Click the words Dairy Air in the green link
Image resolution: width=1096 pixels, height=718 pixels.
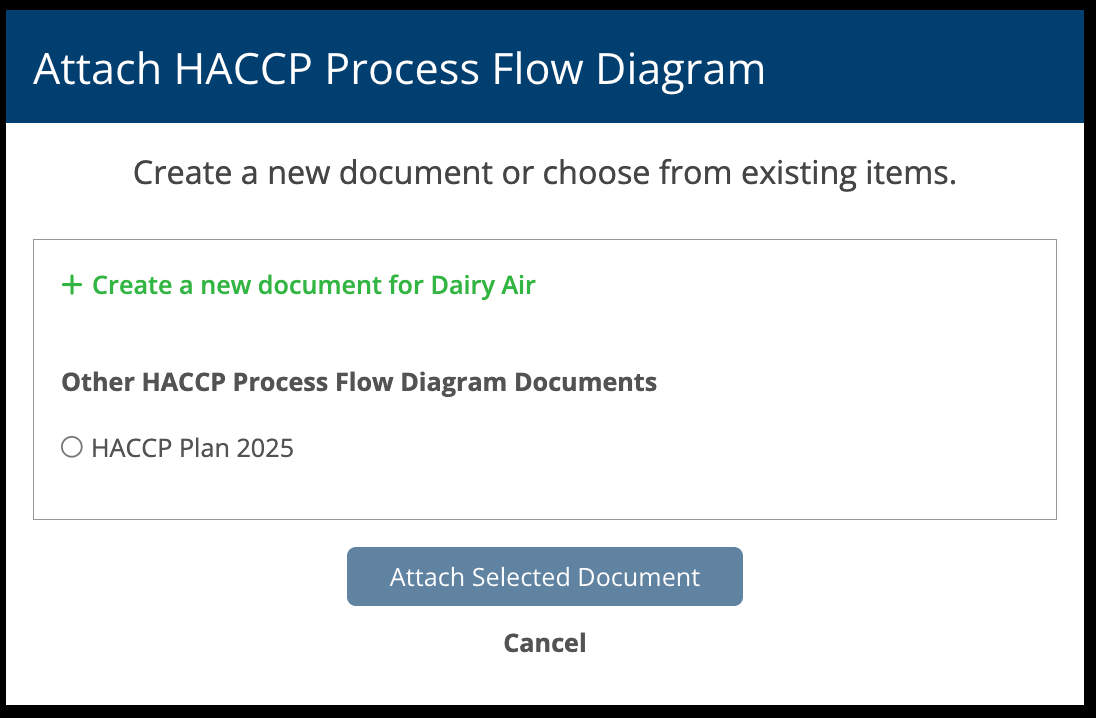coord(483,285)
